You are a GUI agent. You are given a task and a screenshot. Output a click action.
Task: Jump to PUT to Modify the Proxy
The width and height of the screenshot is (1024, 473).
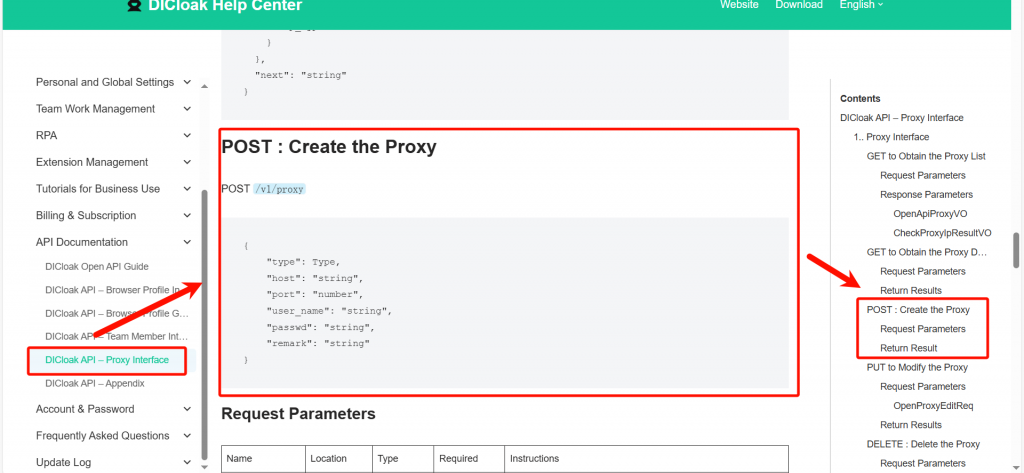point(917,367)
